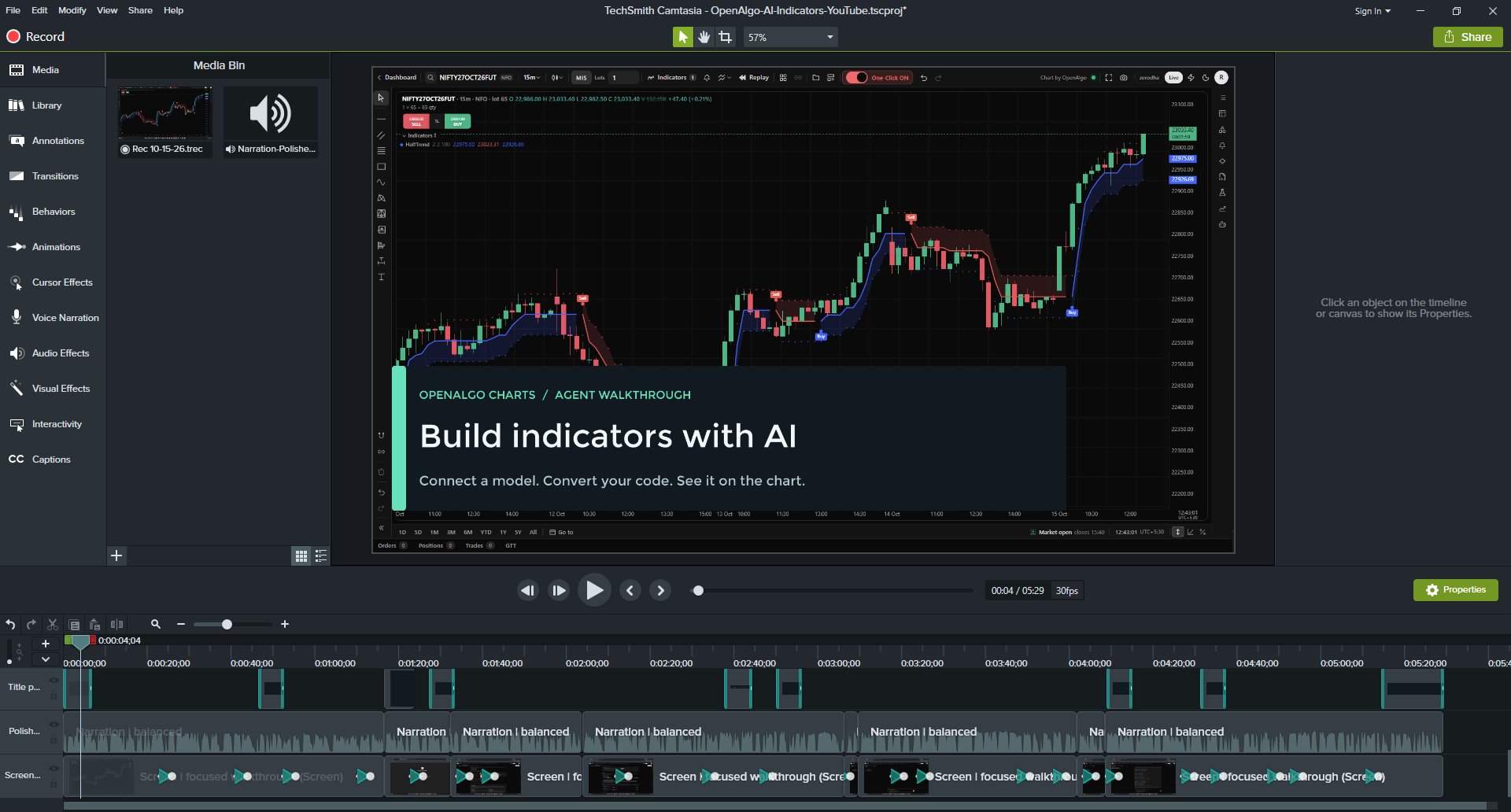Paste media onto the timeline
The image size is (1511, 812).
point(94,624)
